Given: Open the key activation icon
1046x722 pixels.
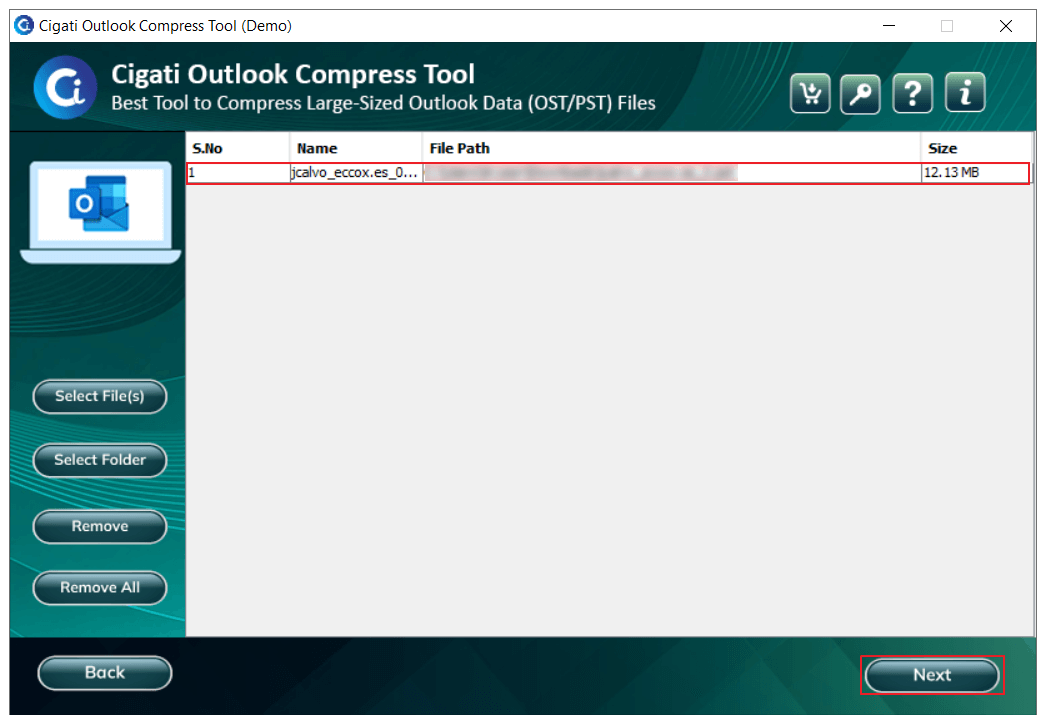Looking at the screenshot, I should click(861, 93).
